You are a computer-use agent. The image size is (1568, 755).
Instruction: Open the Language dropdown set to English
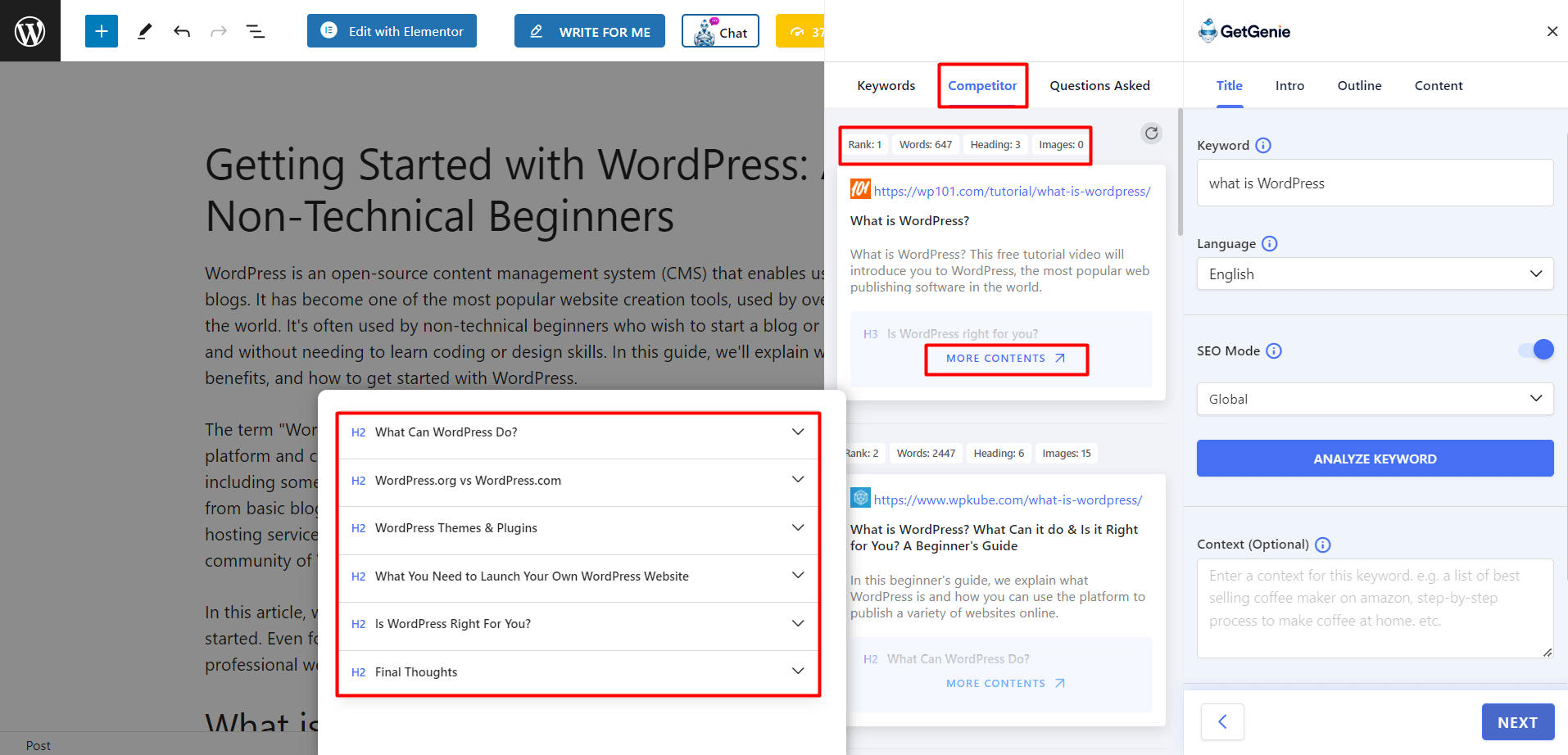1375,274
